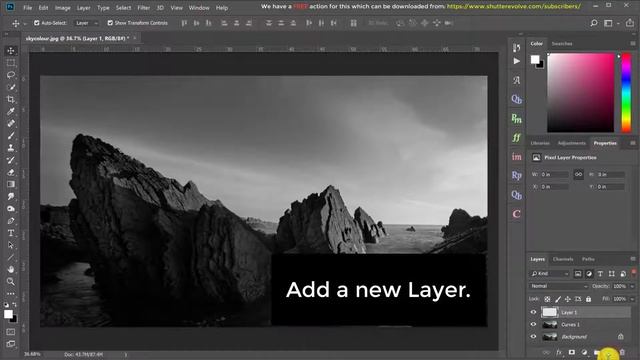This screenshot has width=640, height=360.
Task: Click the rainbow hue slider strip
Action: pos(626,93)
